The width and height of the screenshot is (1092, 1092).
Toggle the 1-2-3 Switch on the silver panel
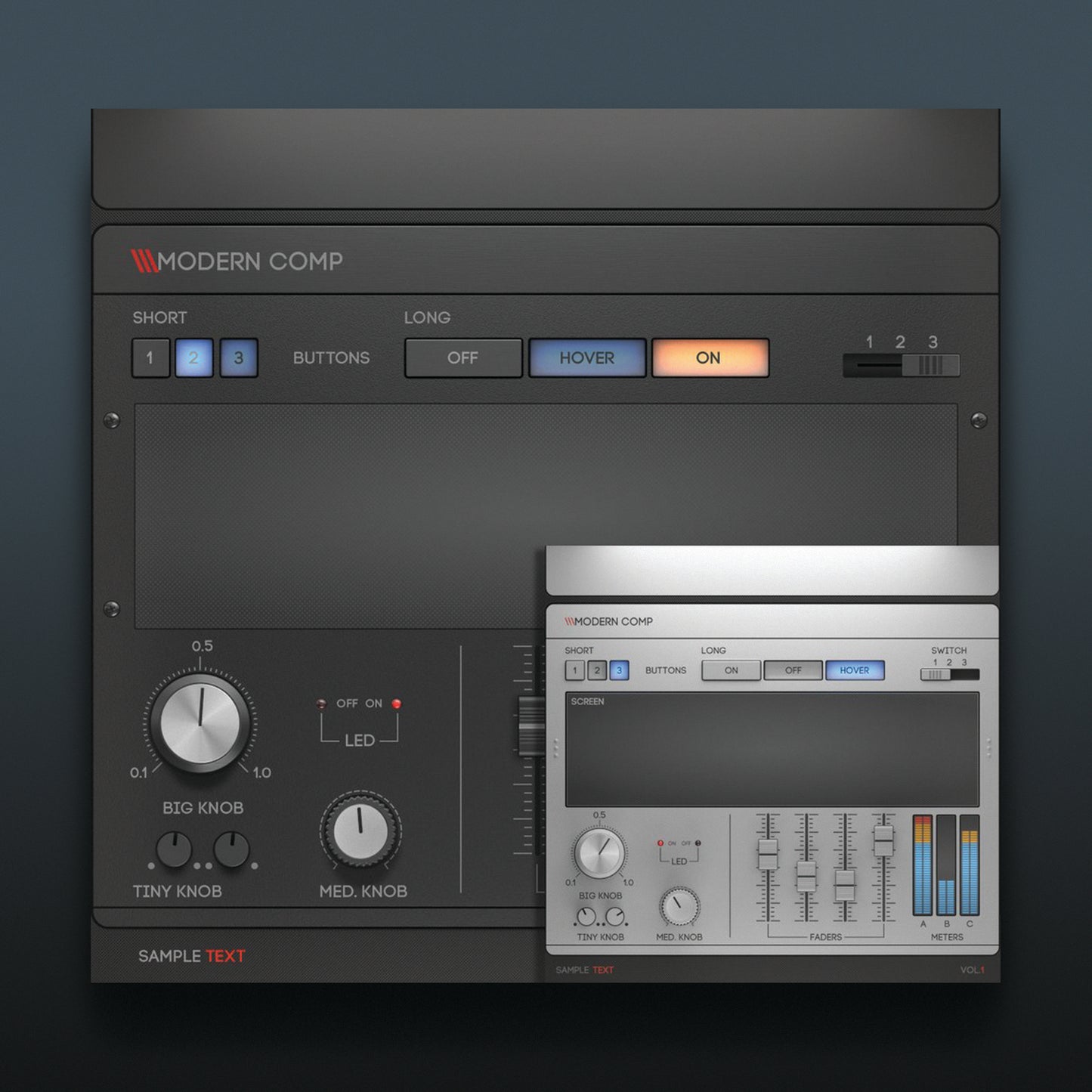tap(949, 674)
